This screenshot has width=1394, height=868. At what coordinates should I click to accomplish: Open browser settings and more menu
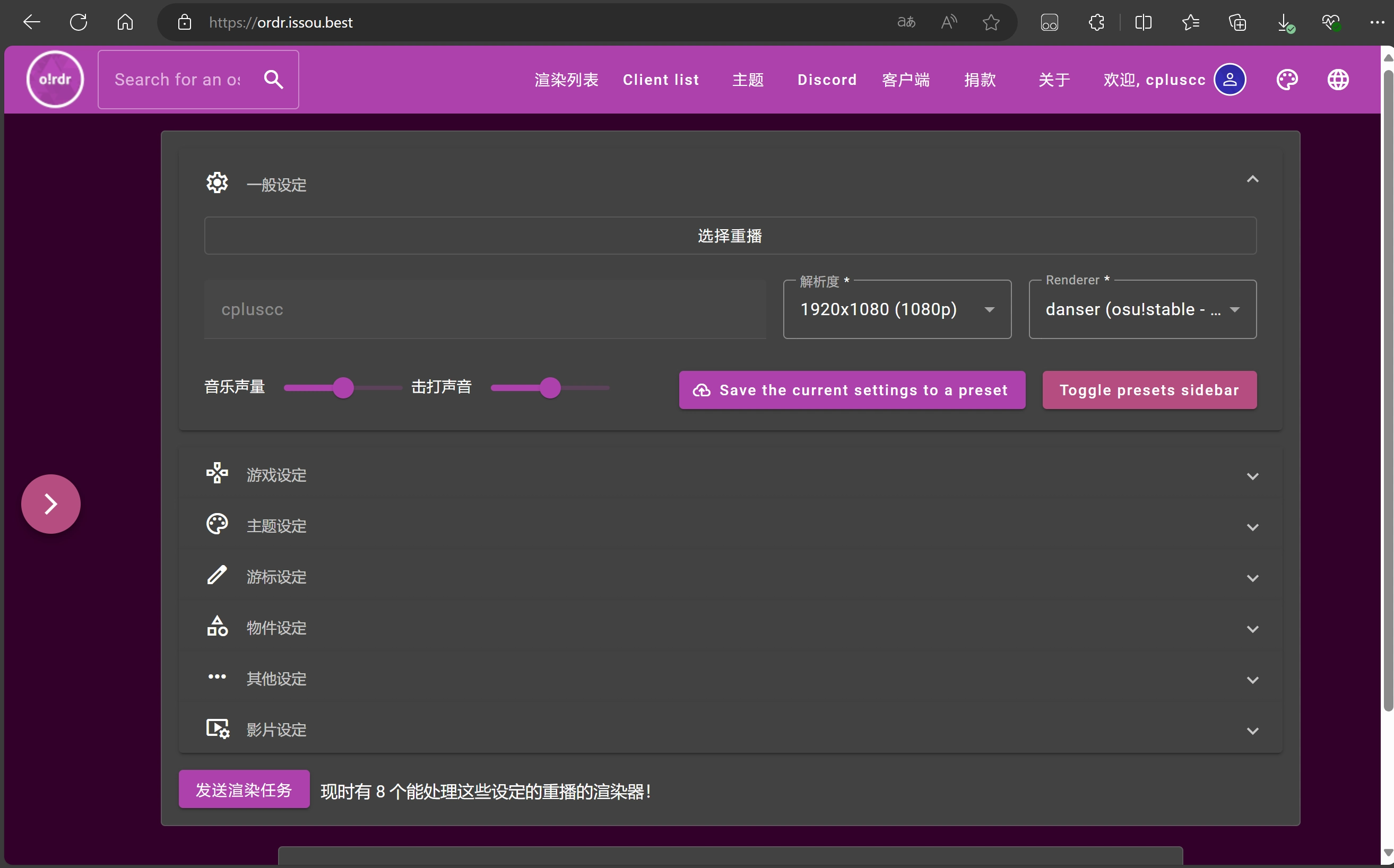coord(1377,22)
